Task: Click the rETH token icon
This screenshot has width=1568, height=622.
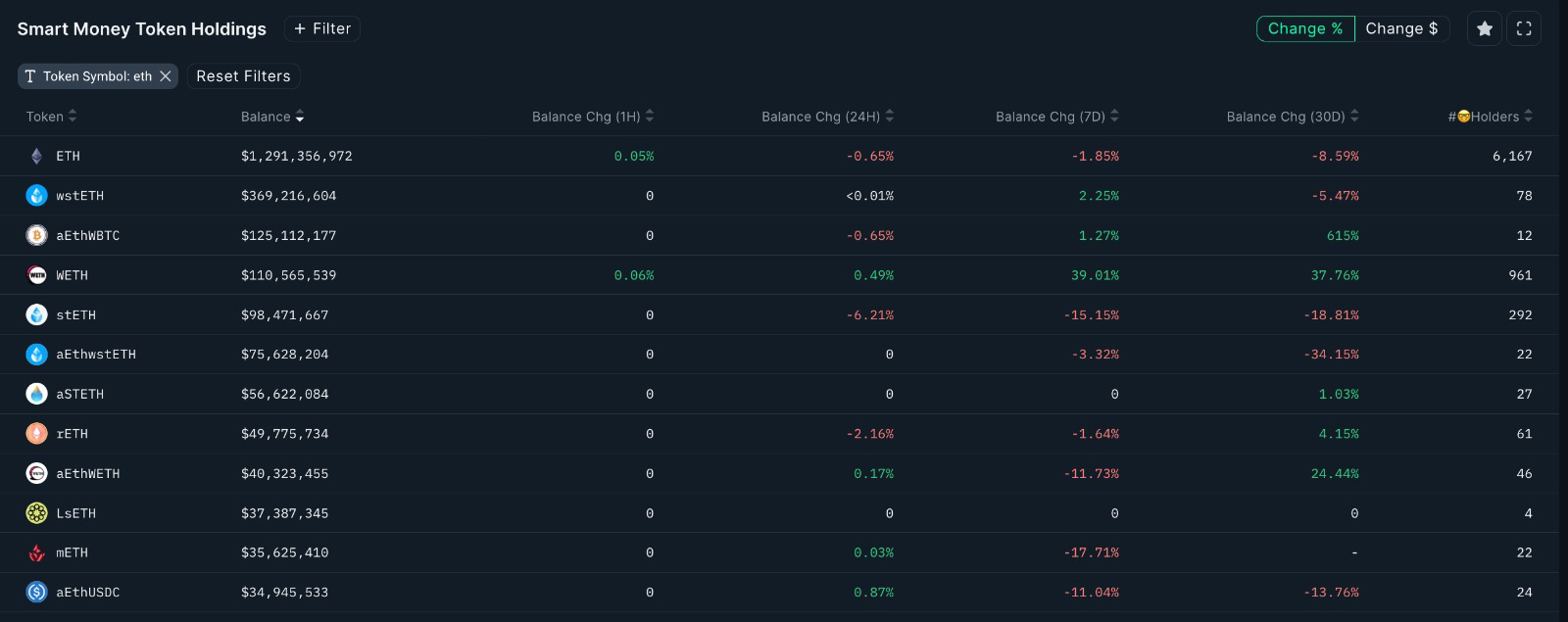Action: pyautogui.click(x=36, y=433)
